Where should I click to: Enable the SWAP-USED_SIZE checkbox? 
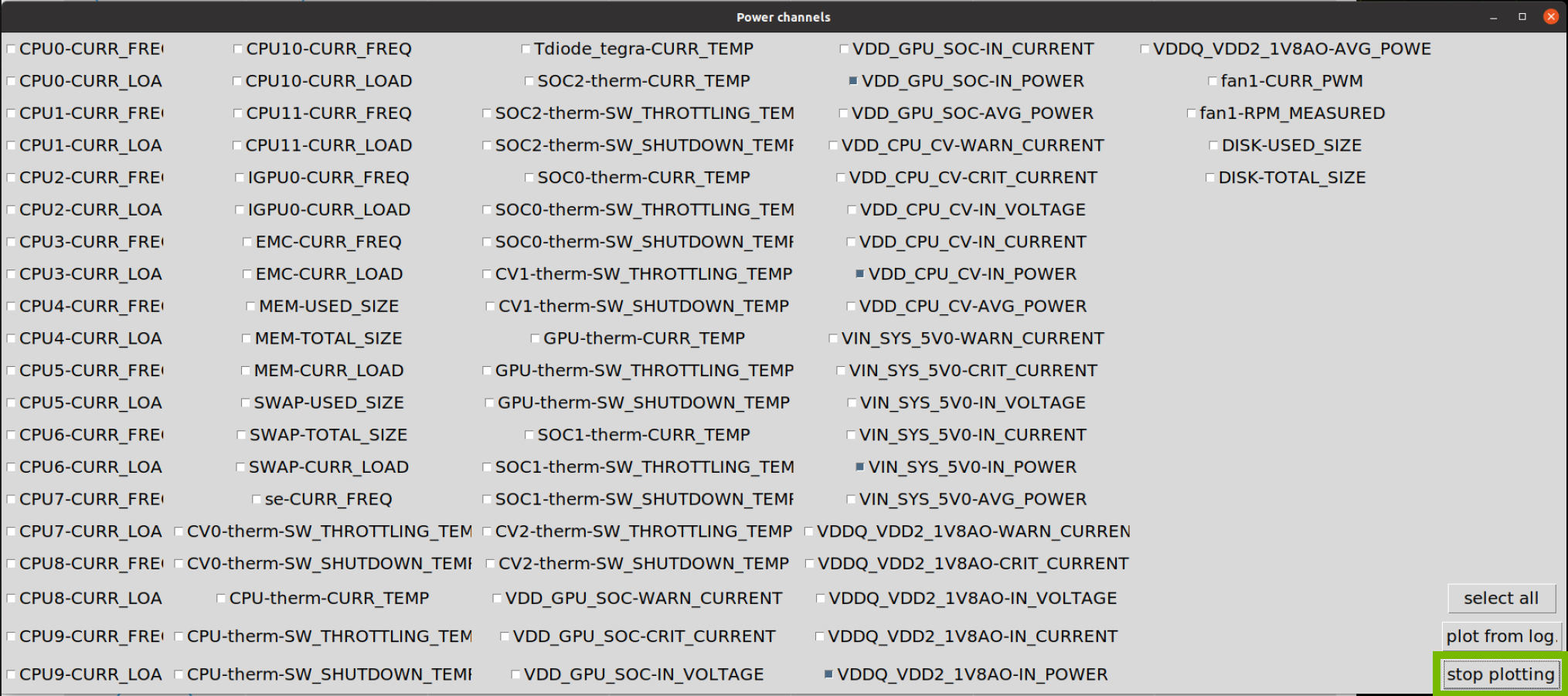point(246,403)
